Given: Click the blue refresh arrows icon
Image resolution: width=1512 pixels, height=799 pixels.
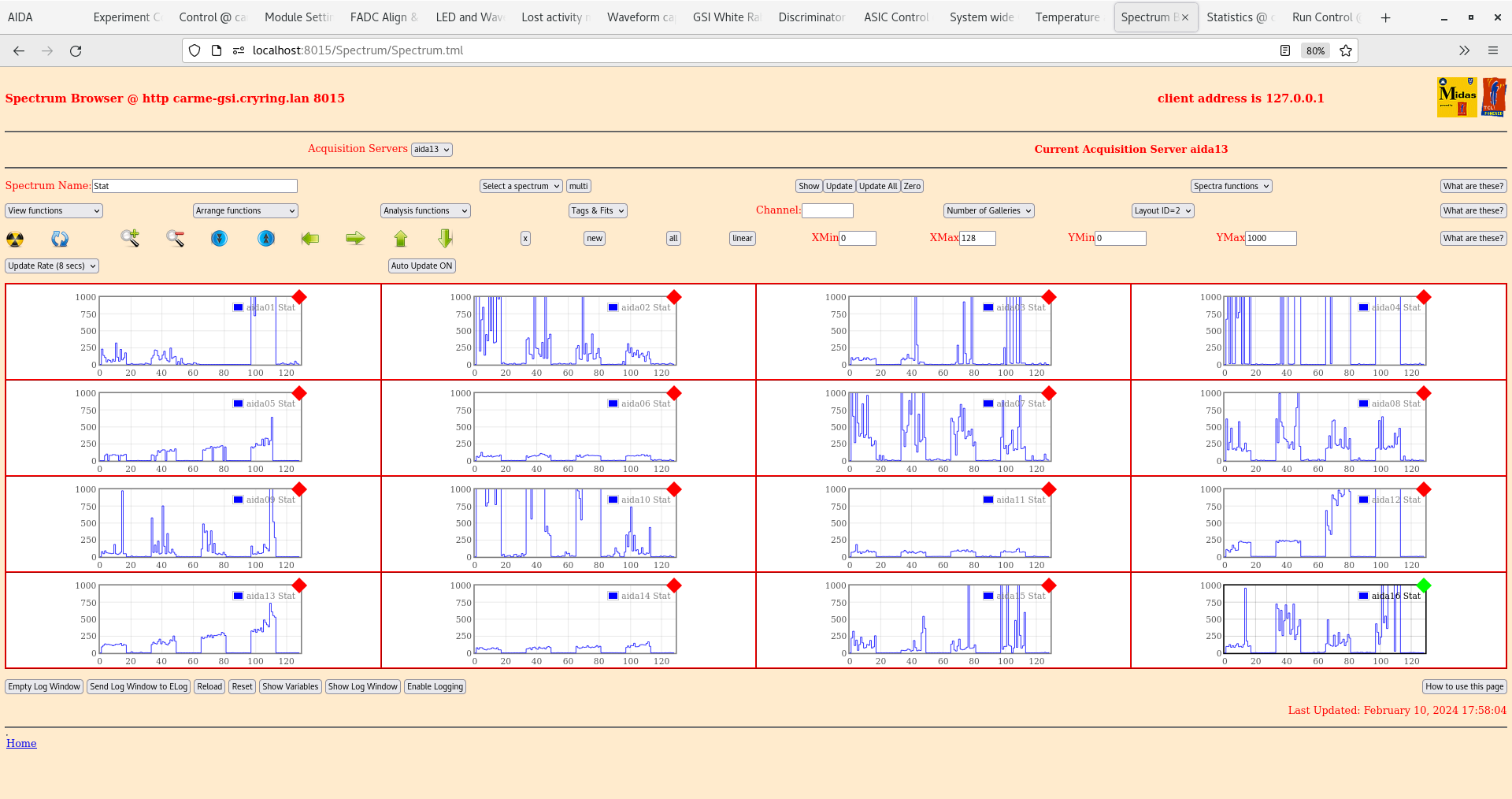Looking at the screenshot, I should tap(60, 239).
